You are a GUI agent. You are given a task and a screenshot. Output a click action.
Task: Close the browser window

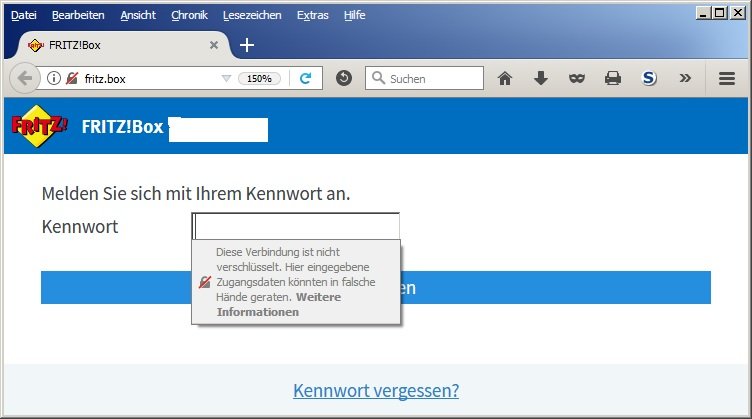coord(737,13)
